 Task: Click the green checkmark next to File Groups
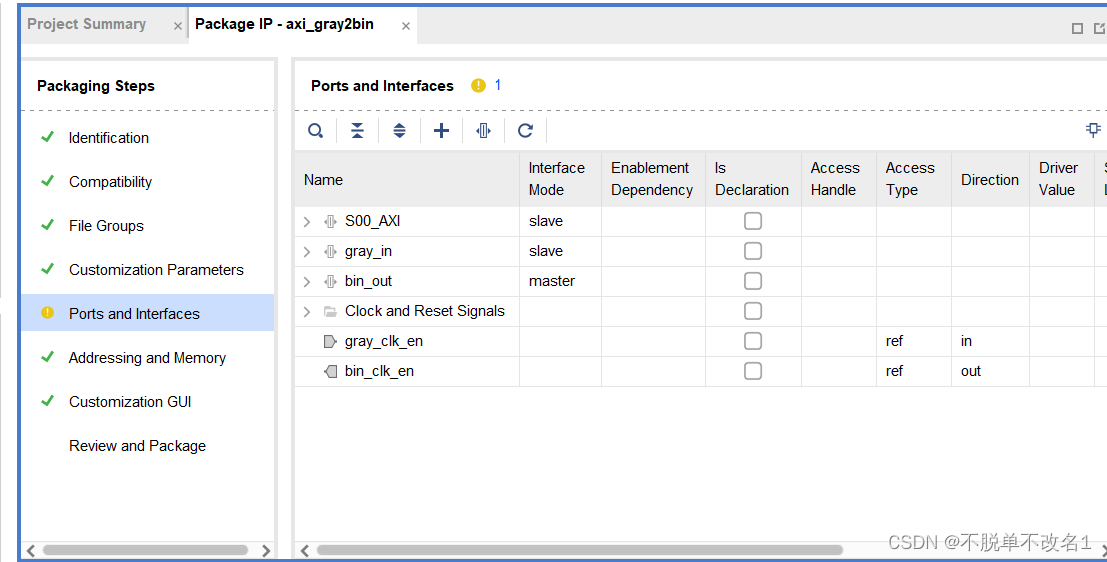pyautogui.click(x=47, y=225)
